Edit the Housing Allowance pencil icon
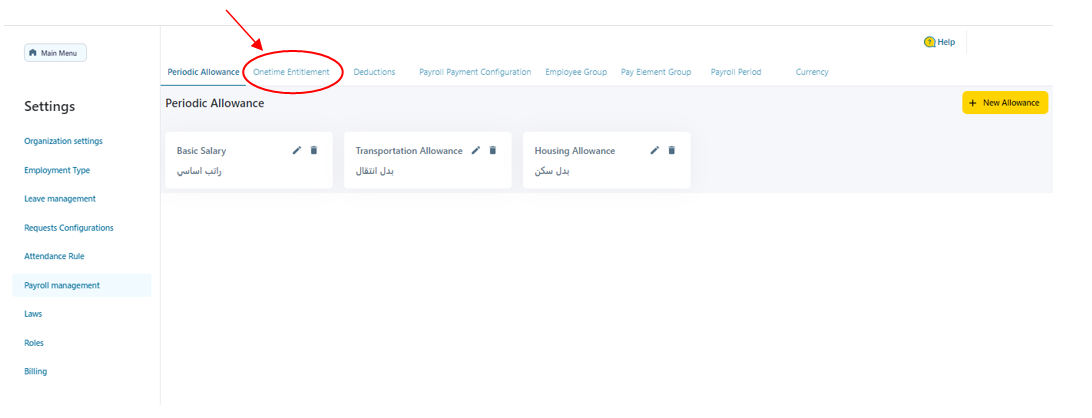The image size is (1092, 418). [655, 151]
